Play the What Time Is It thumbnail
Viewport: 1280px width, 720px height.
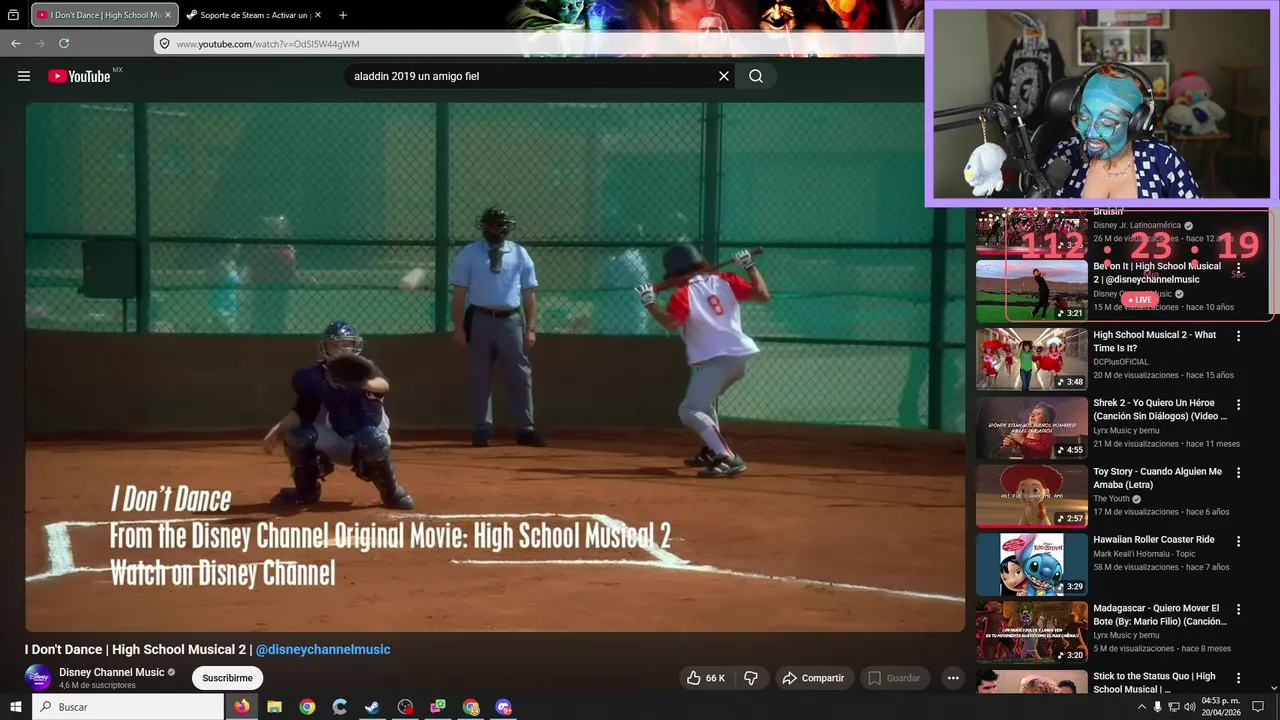point(1032,359)
